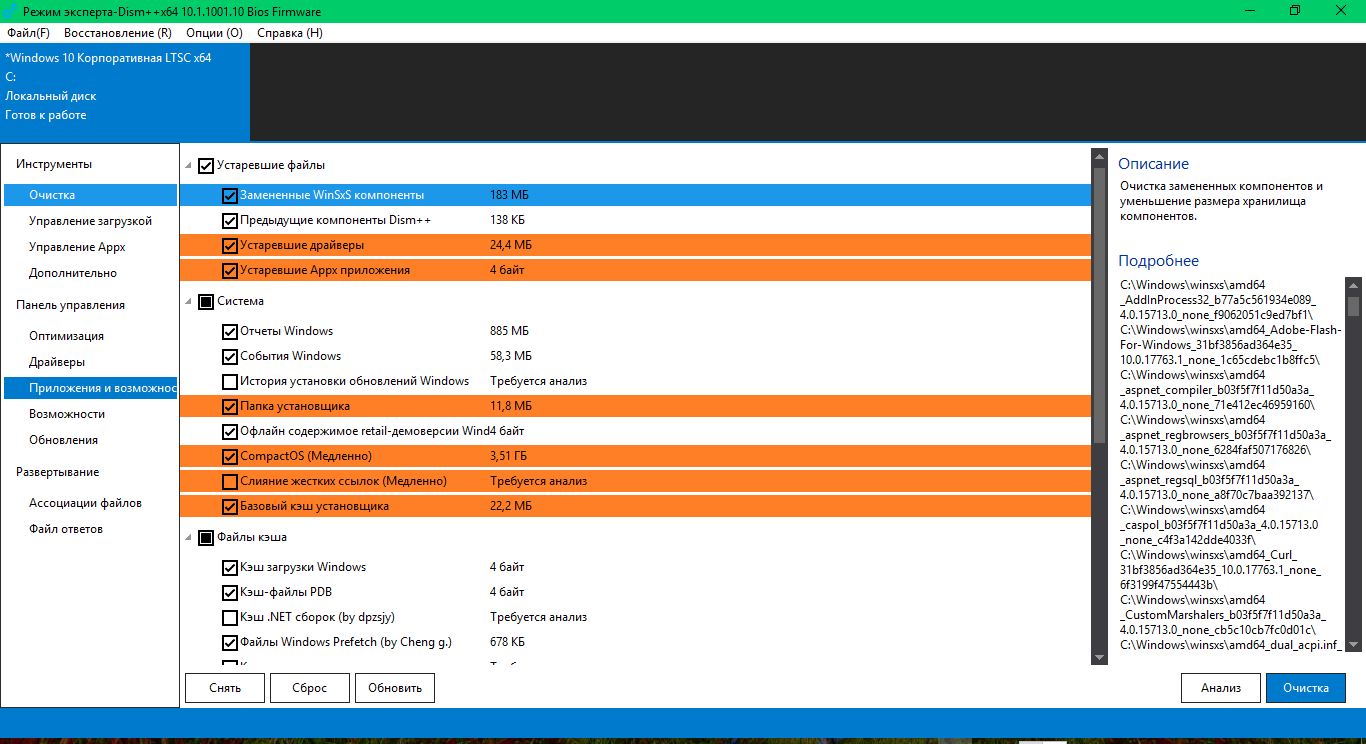Click the Обновить button
The height and width of the screenshot is (744, 1366).
pos(395,688)
